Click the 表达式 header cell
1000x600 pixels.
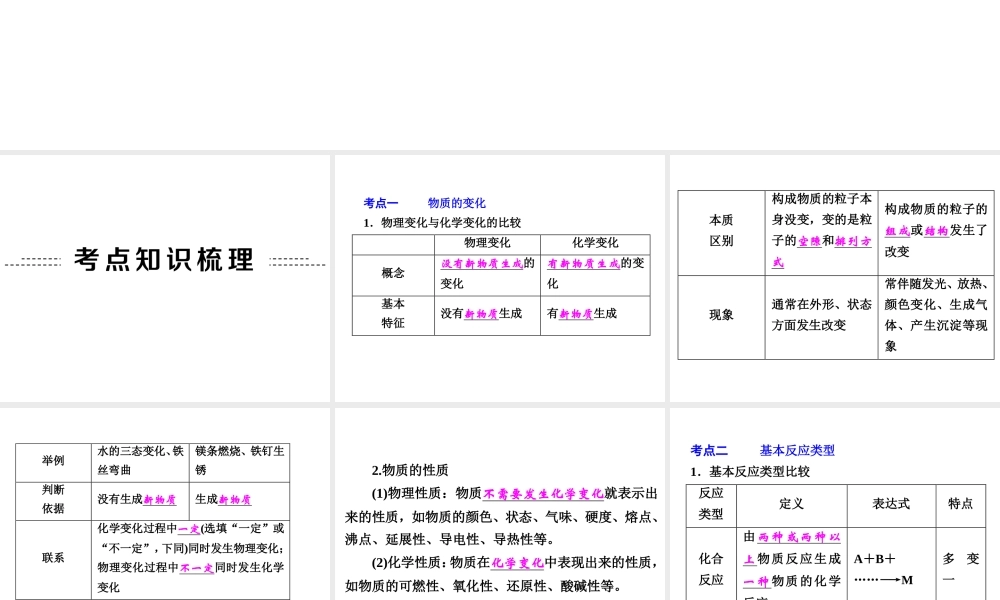[892, 505]
